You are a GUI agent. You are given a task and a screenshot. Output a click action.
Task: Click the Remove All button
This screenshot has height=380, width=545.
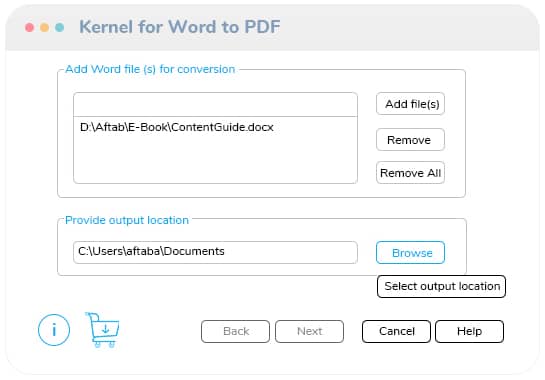(410, 172)
